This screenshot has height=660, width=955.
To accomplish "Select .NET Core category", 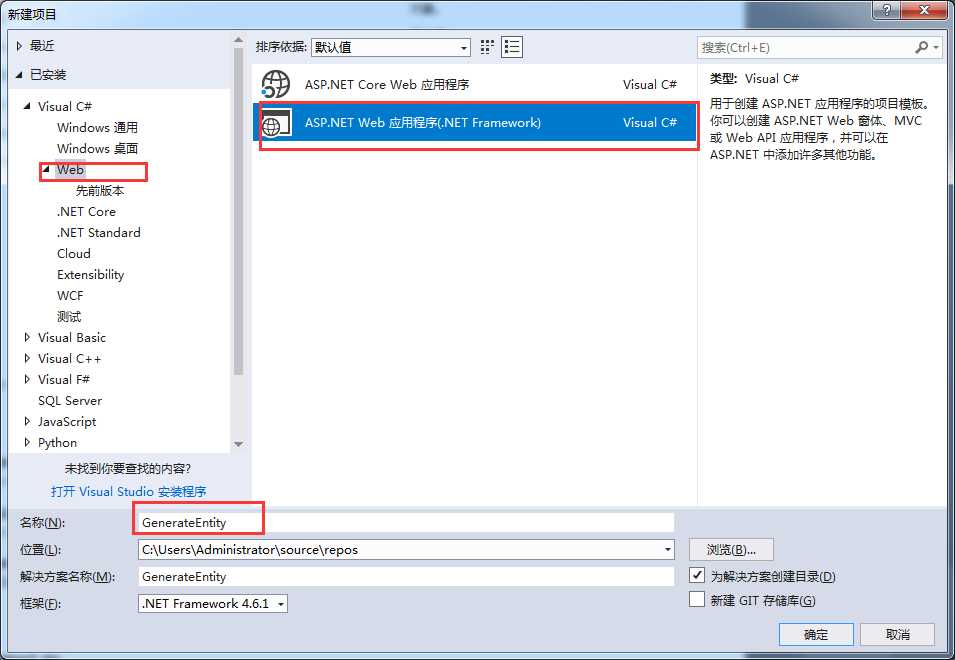I will (86, 211).
